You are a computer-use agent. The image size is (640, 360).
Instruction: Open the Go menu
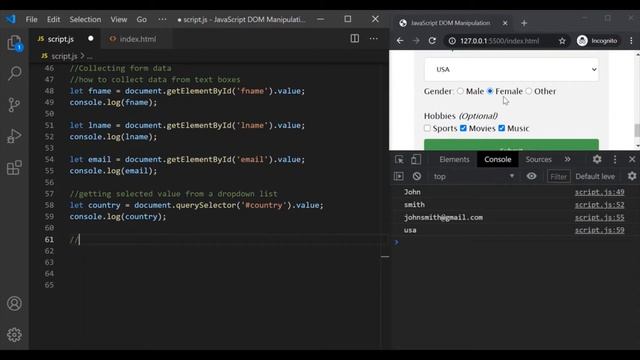[141, 19]
